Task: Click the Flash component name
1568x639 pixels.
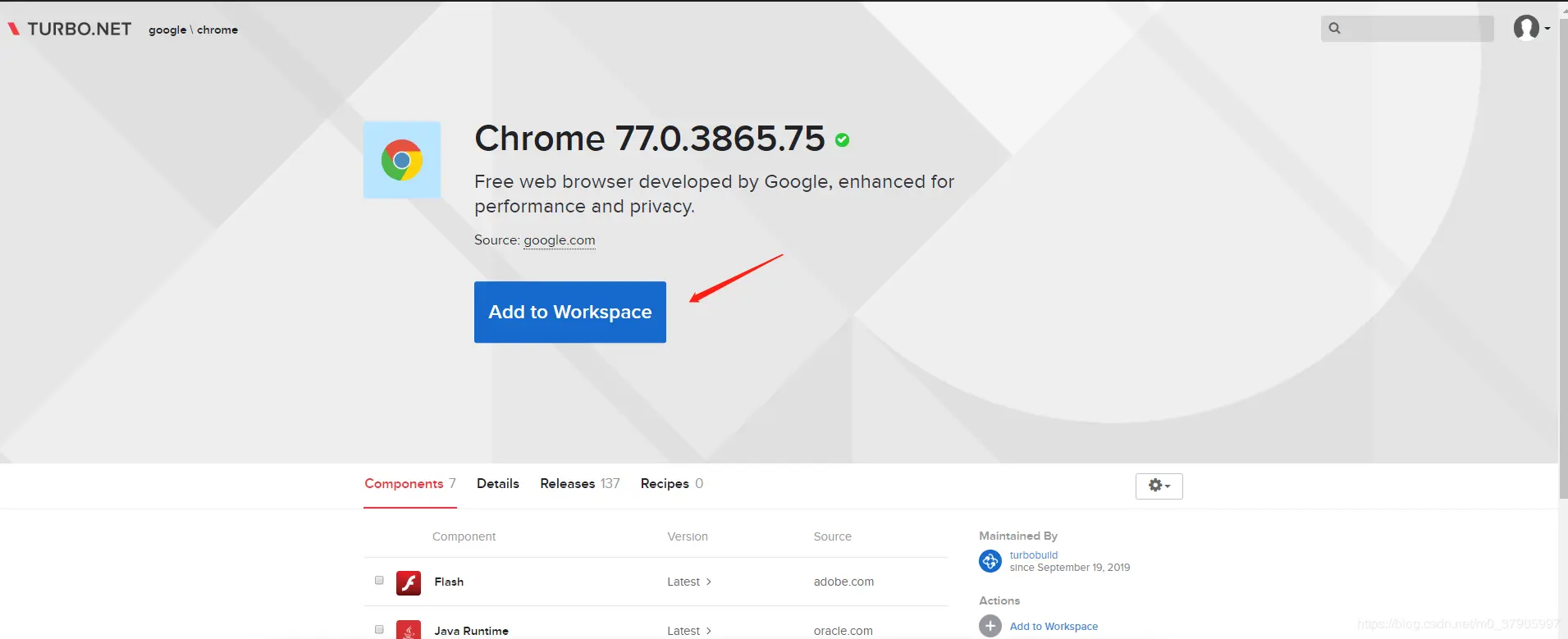Action: pyautogui.click(x=449, y=582)
